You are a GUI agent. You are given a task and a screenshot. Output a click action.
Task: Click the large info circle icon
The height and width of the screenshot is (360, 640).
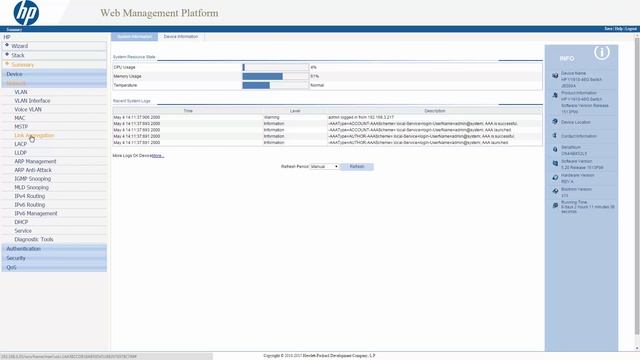(602, 52)
